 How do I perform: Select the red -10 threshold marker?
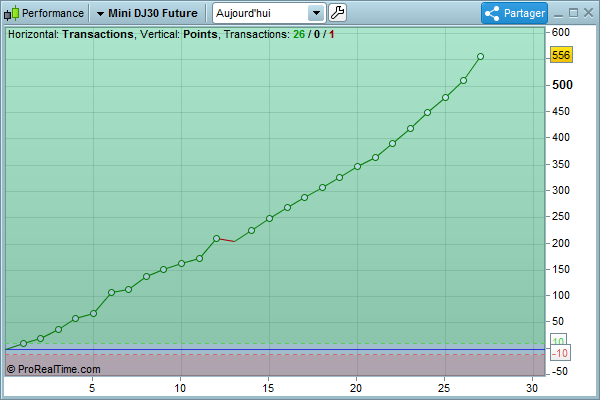561,353
